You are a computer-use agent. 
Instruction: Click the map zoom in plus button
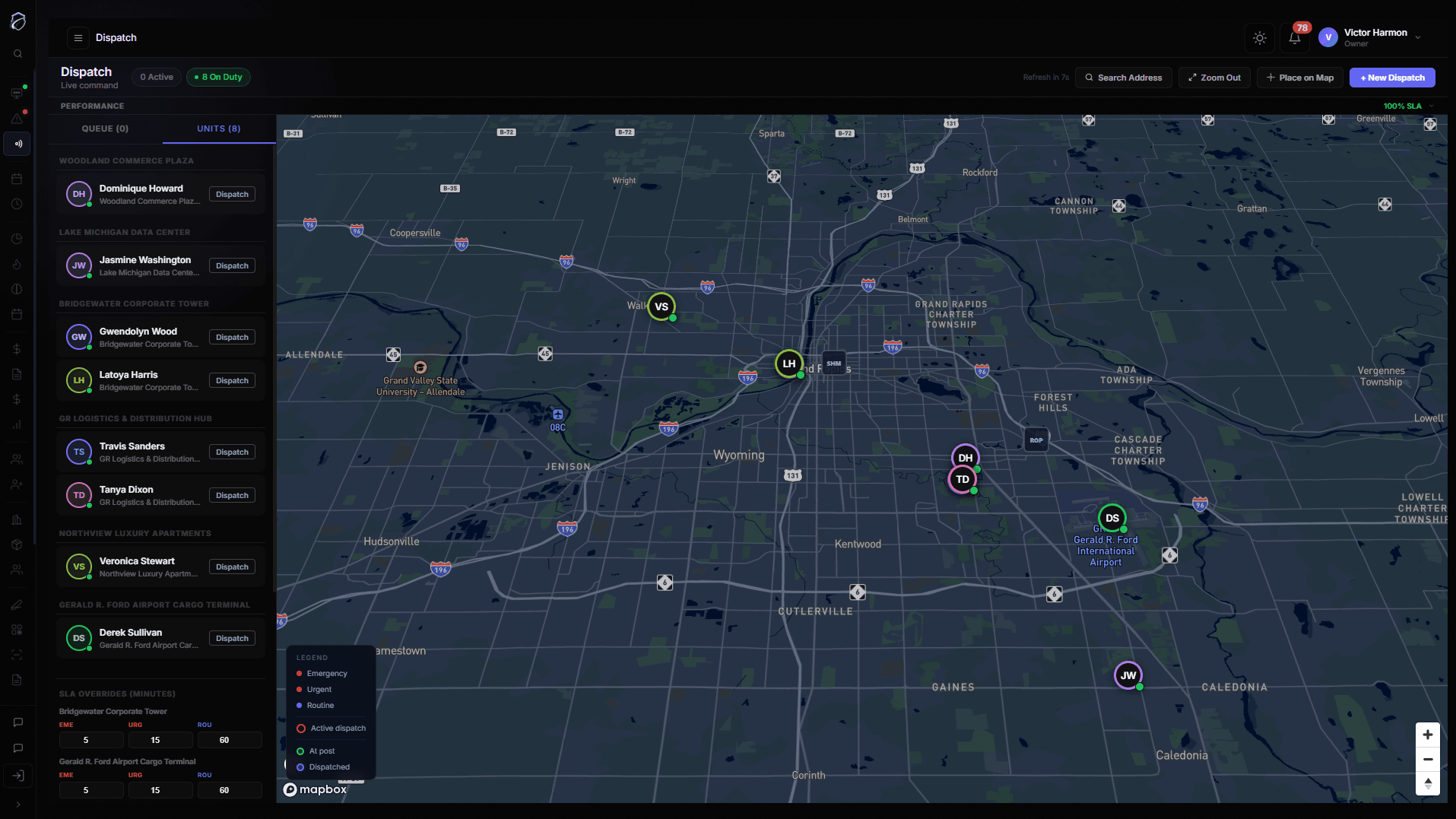click(1427, 735)
